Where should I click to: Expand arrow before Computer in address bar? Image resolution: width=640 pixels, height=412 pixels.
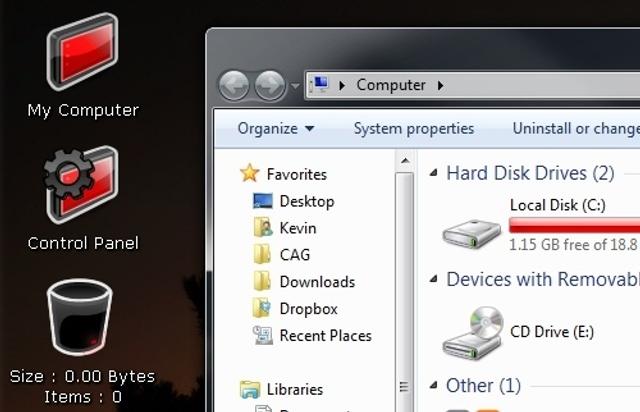point(342,85)
